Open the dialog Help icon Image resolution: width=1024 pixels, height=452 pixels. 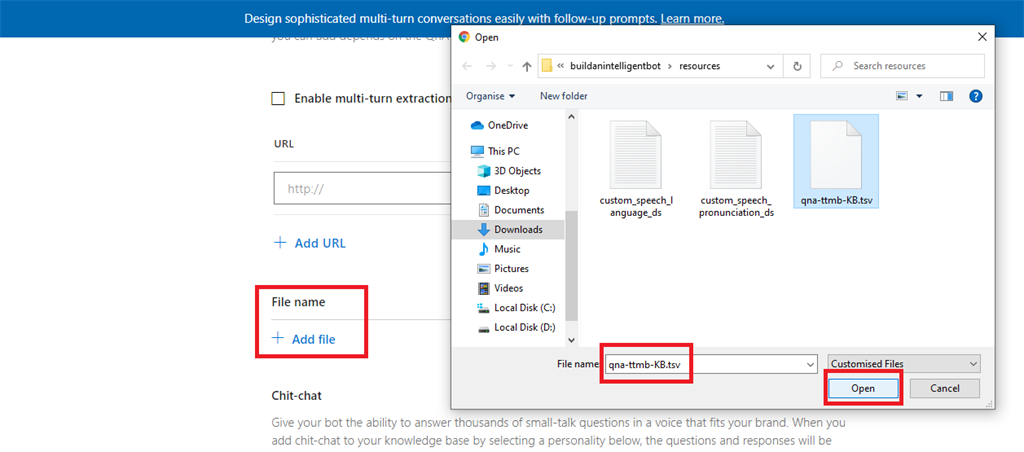pyautogui.click(x=975, y=96)
